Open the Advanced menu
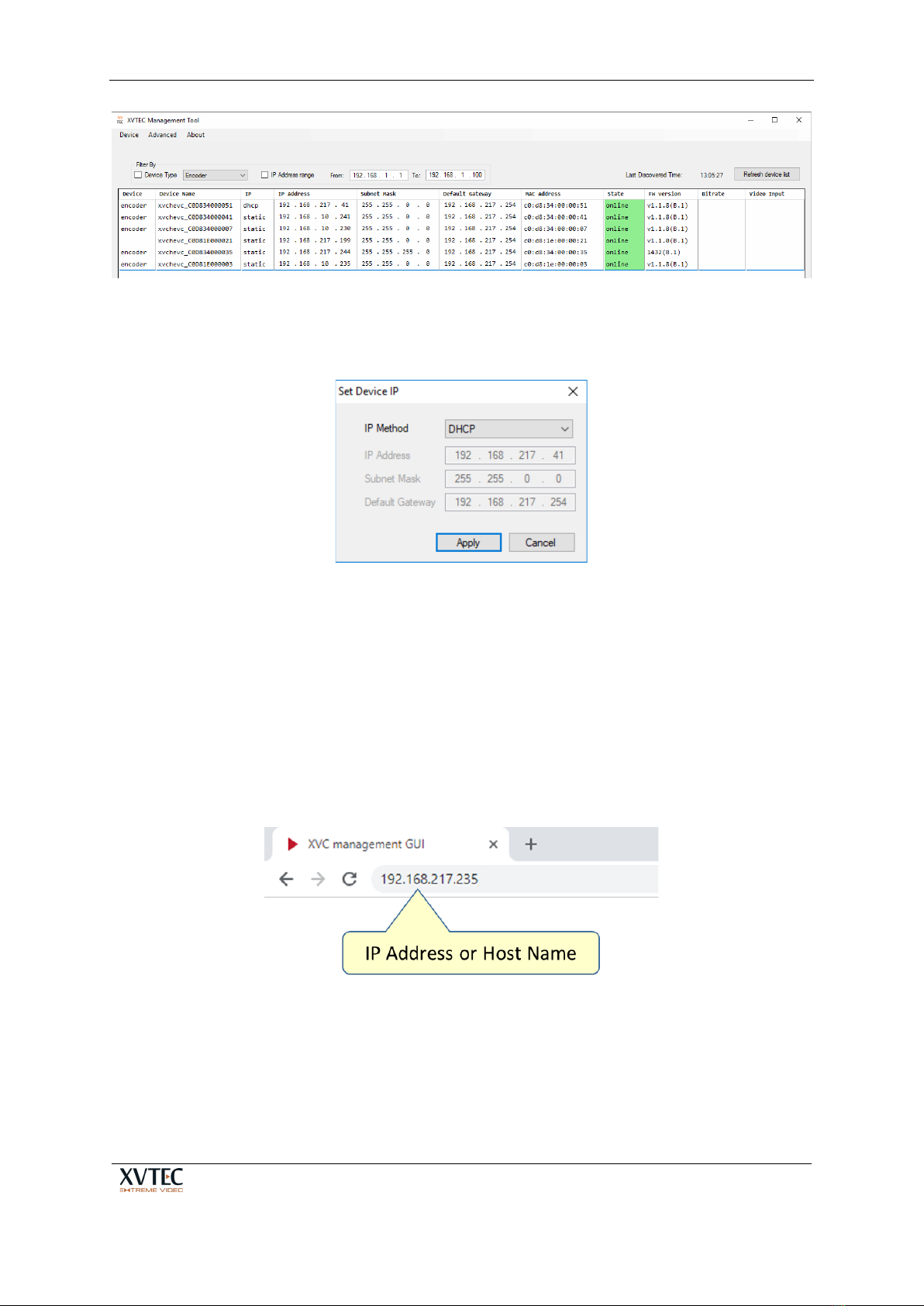 [x=162, y=135]
